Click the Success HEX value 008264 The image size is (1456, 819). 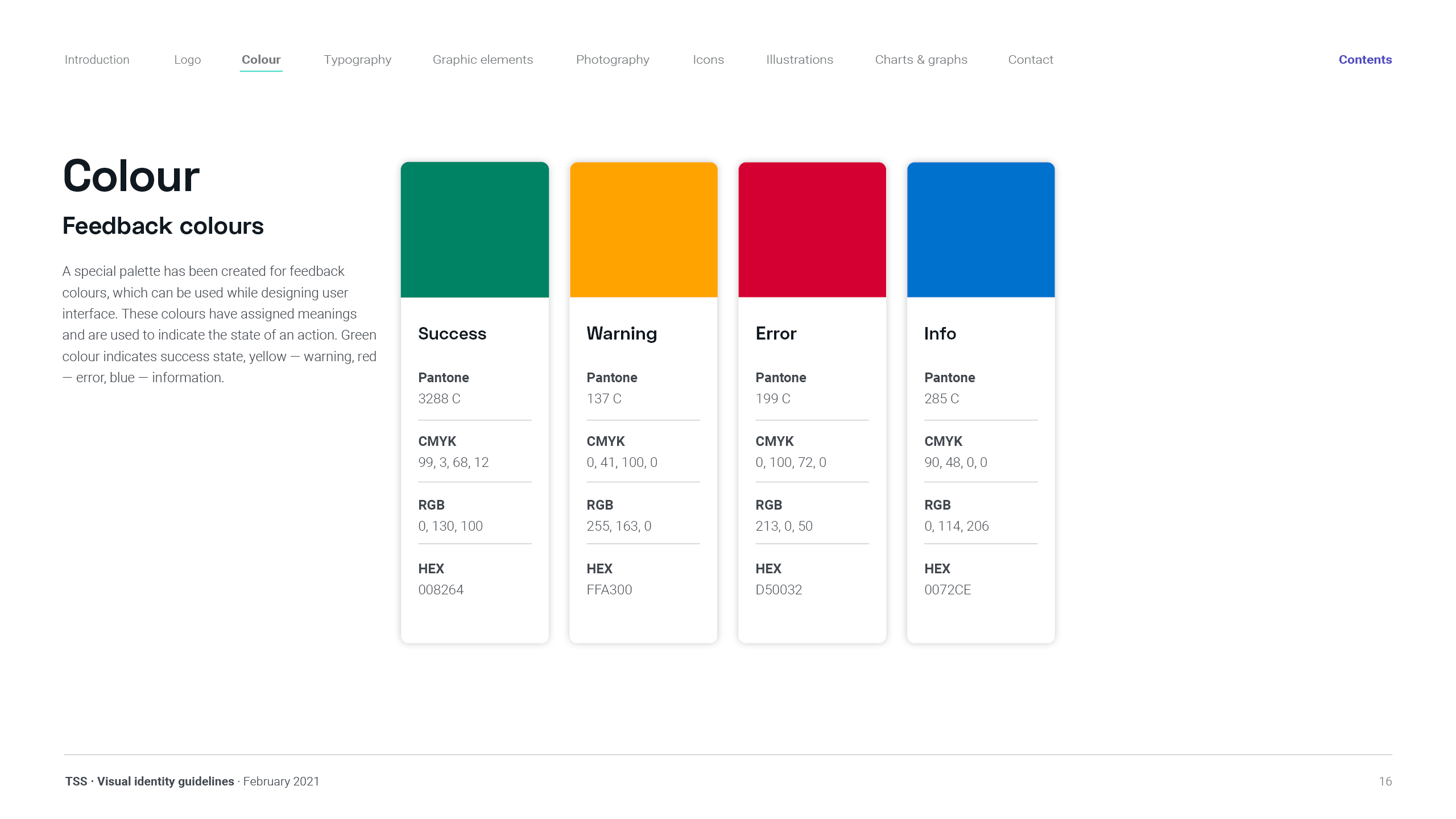(441, 590)
